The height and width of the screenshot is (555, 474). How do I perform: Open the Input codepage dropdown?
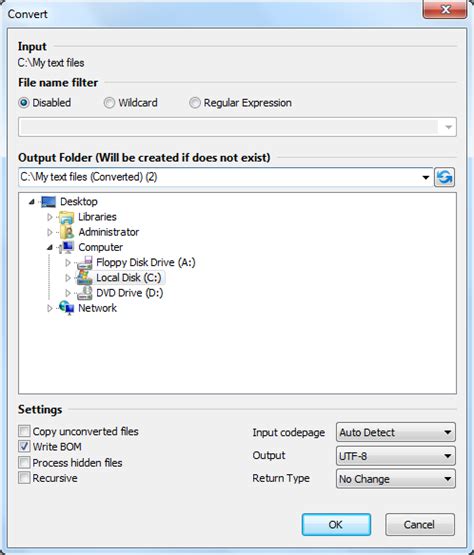[x=396, y=432]
